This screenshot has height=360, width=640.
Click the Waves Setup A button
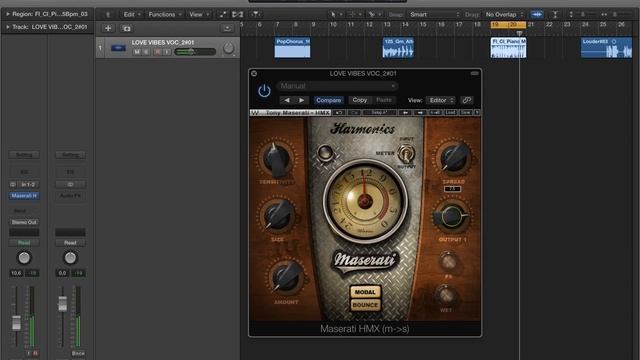pos(379,112)
